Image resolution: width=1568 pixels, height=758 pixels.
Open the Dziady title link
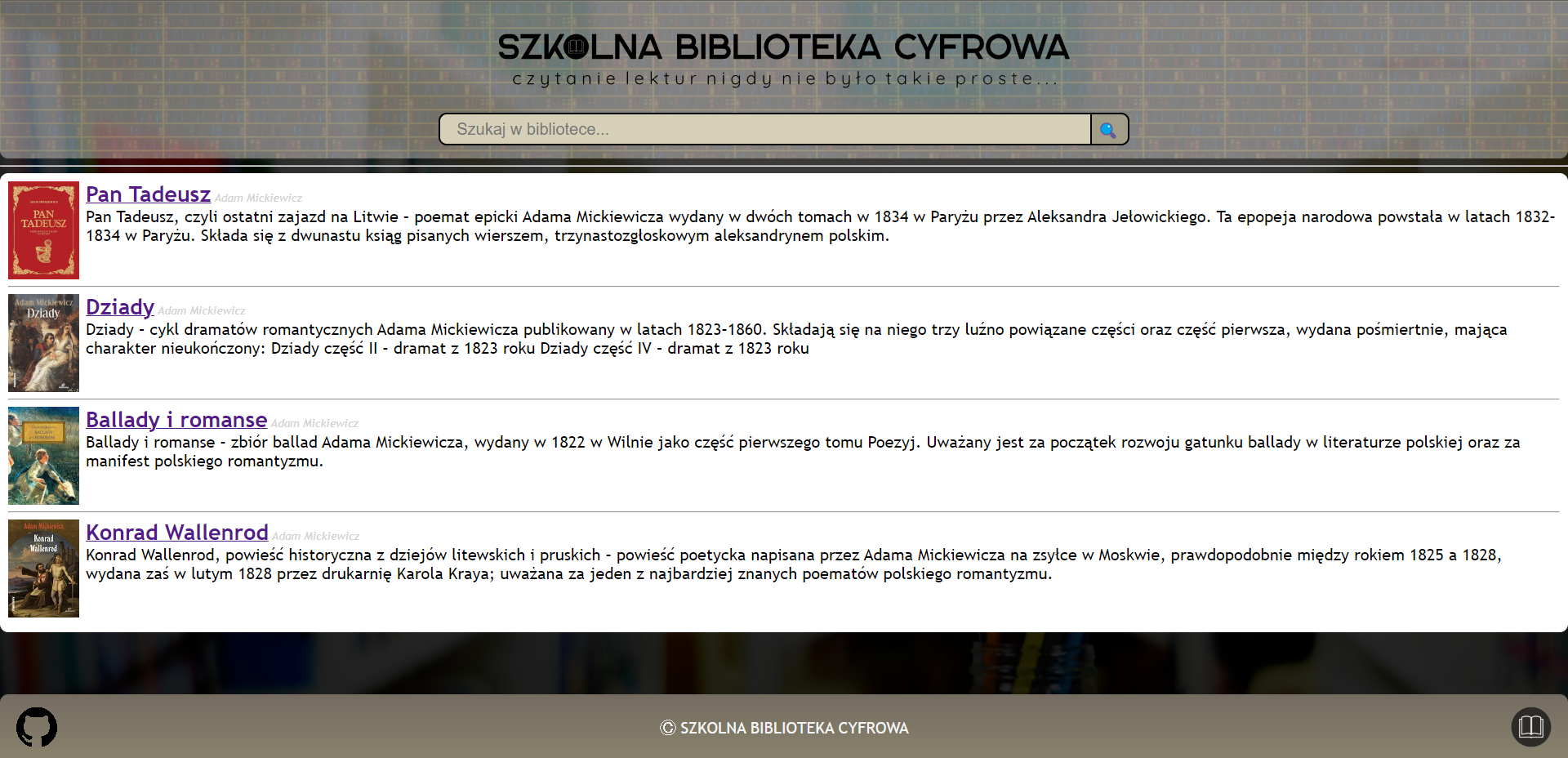119,307
